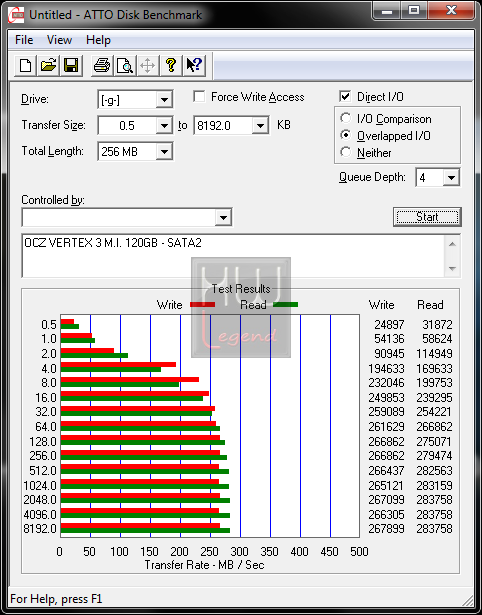
Task: Open the View menu
Action: click(x=59, y=40)
